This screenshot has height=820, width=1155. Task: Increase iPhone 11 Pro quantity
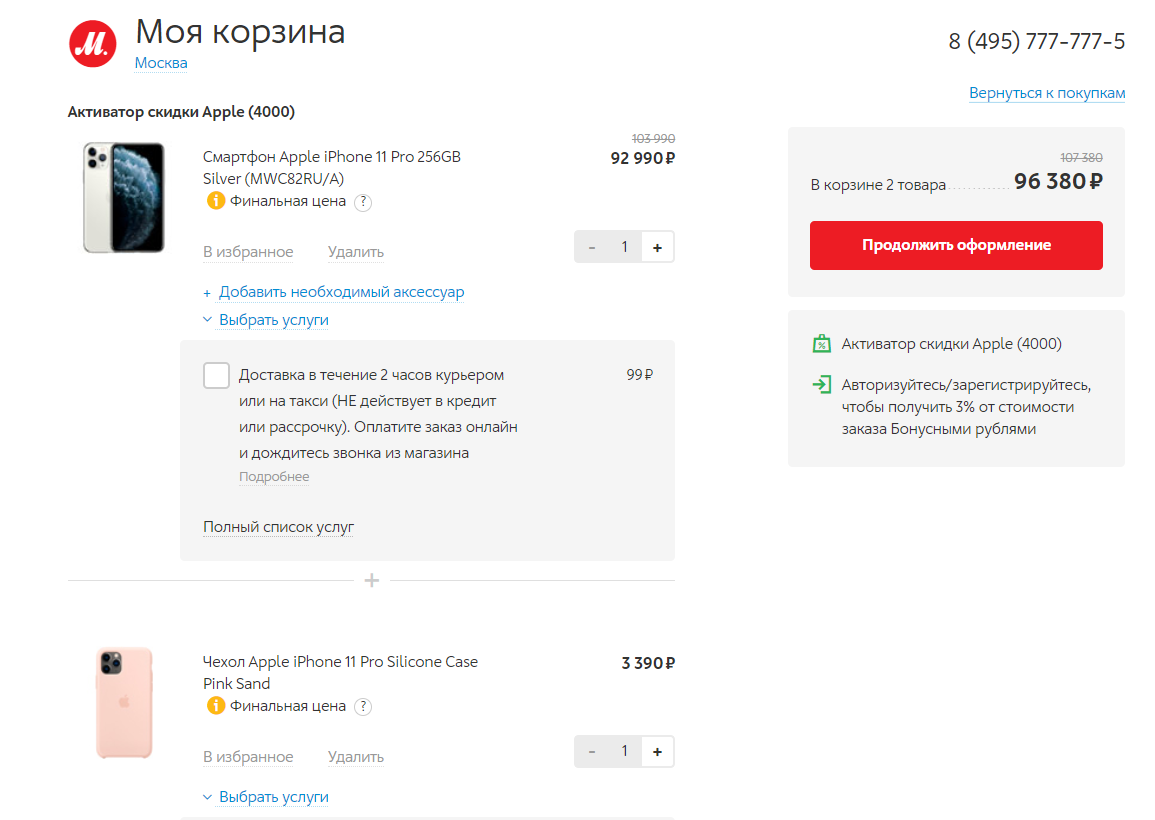pyautogui.click(x=657, y=247)
